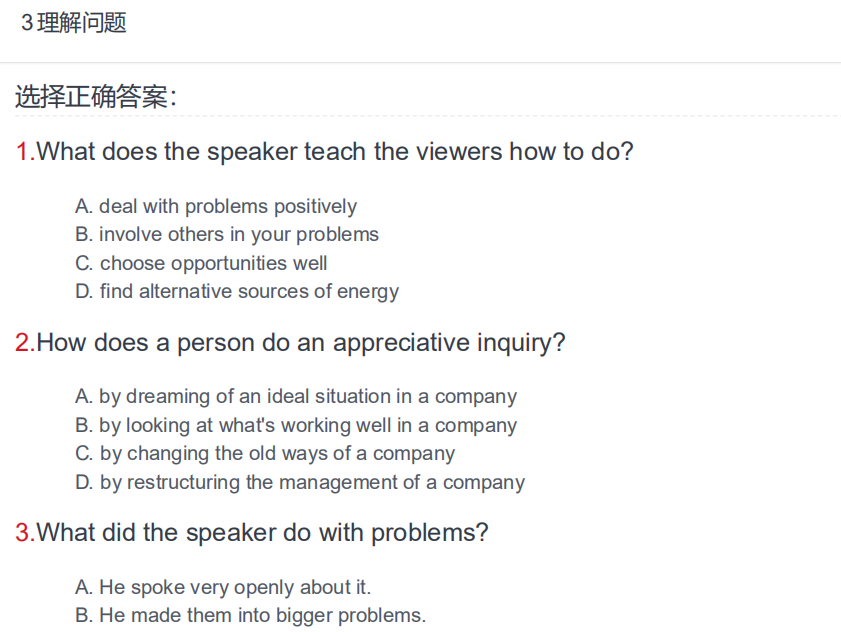
Task: Select answer A deal with problems positively
Action: point(216,207)
